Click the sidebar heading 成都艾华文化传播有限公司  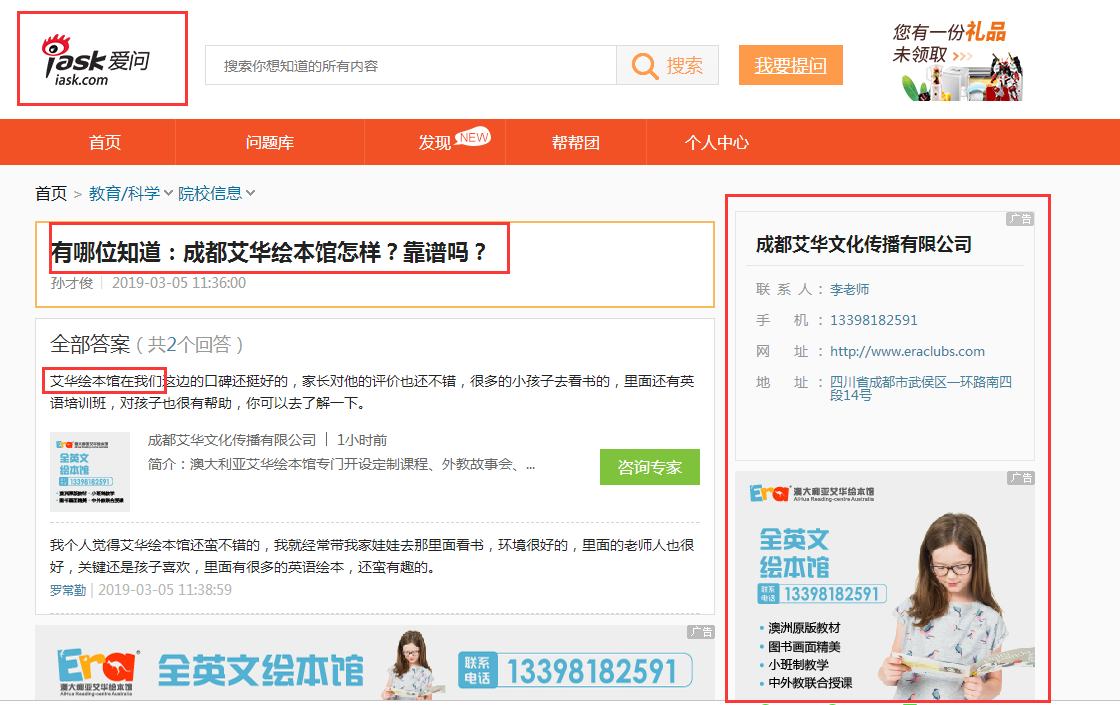point(864,244)
